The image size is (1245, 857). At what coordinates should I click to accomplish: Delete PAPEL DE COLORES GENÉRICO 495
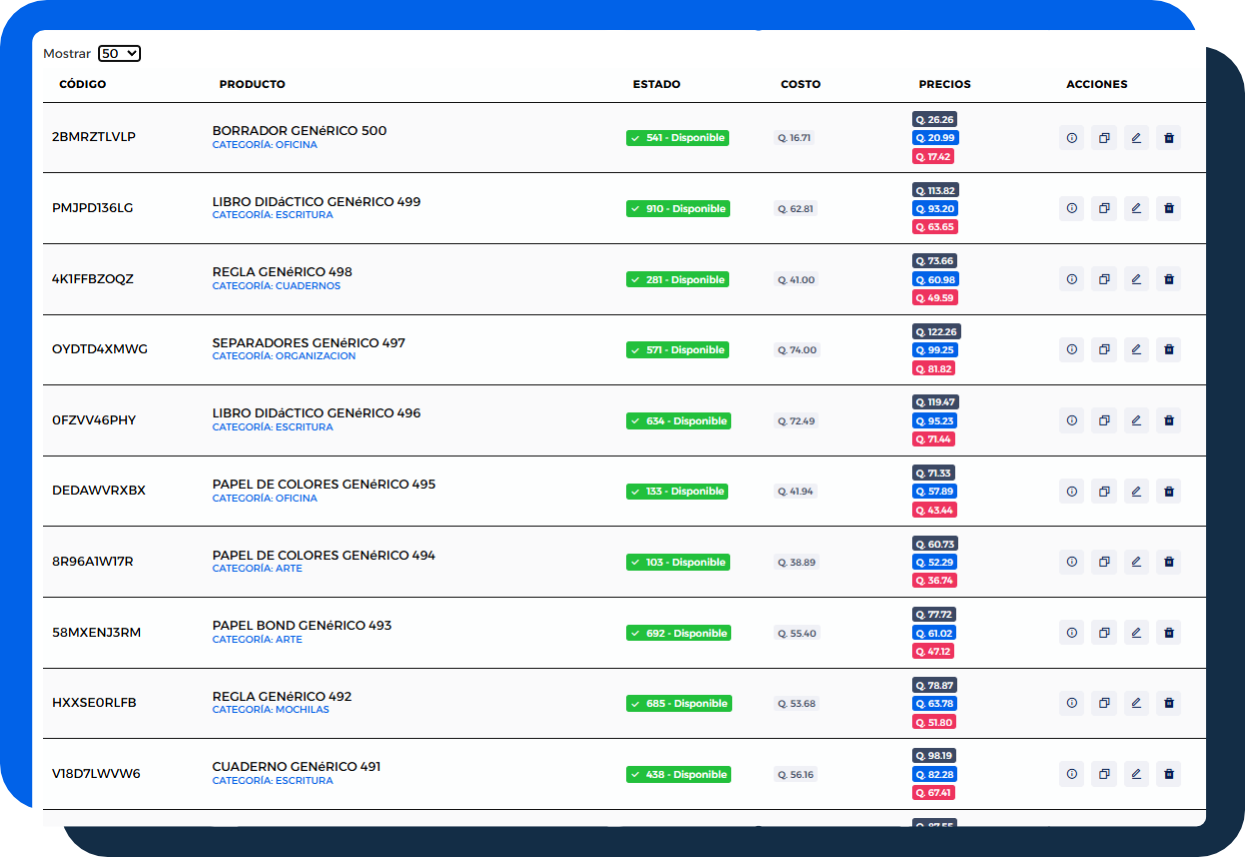coord(1169,491)
